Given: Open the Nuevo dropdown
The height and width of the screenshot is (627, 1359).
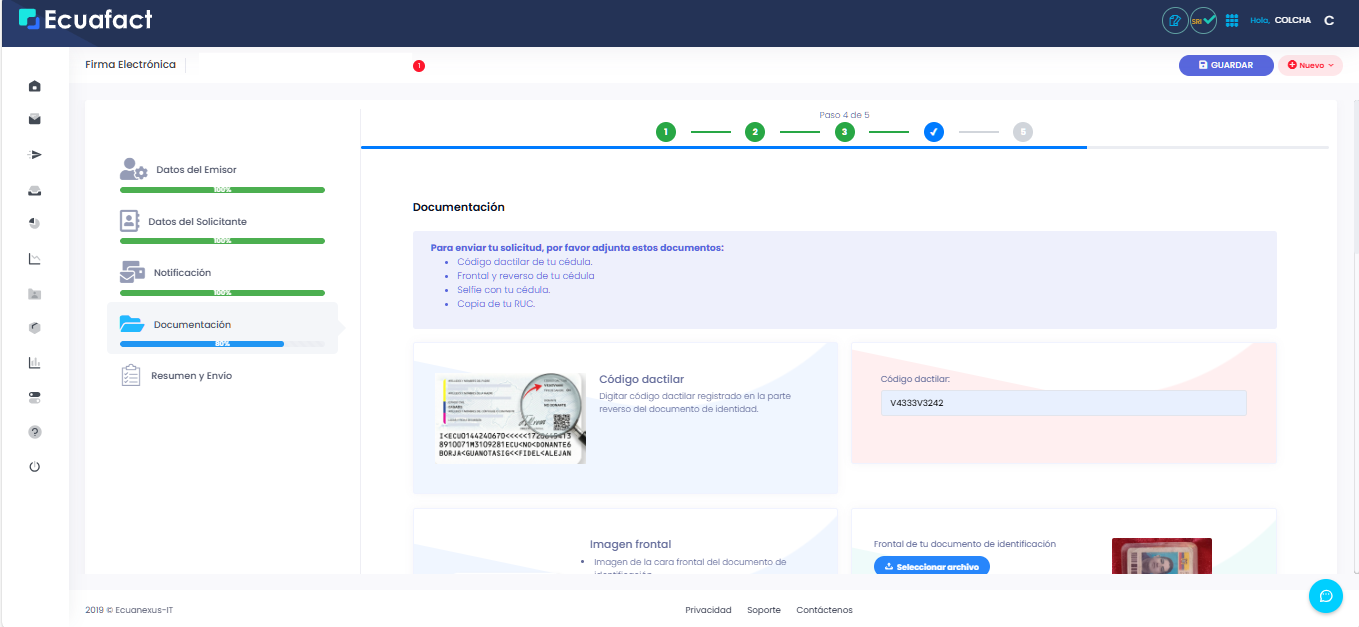Looking at the screenshot, I should (x=1310, y=64).
